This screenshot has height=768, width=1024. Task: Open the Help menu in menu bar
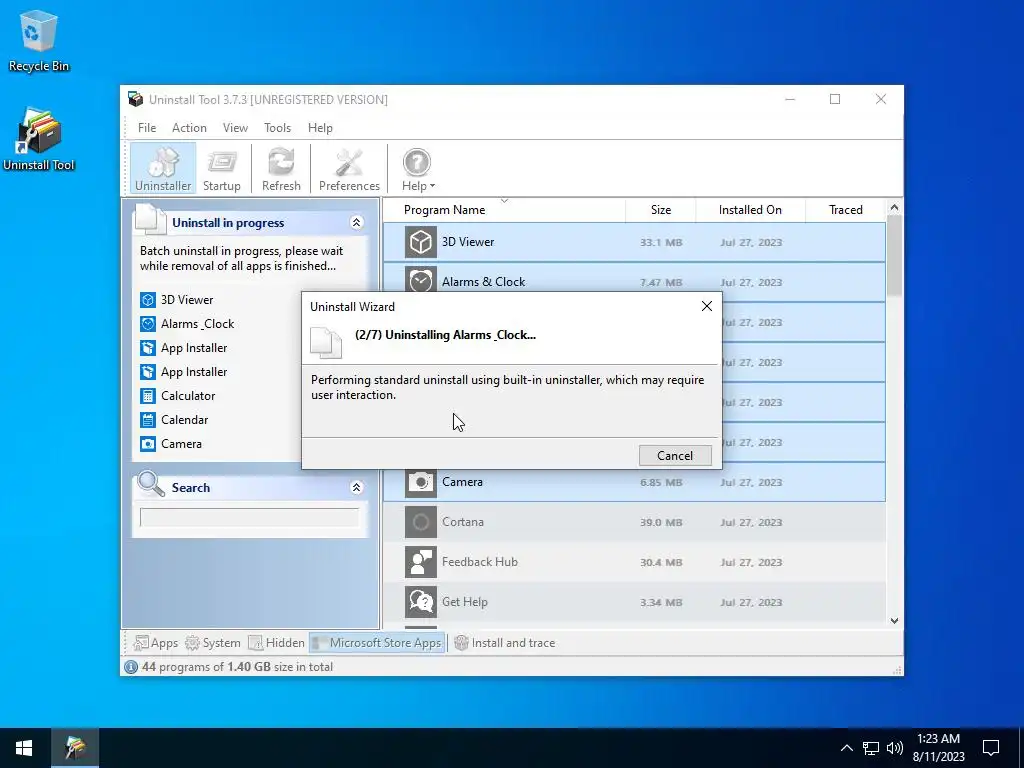pos(320,128)
